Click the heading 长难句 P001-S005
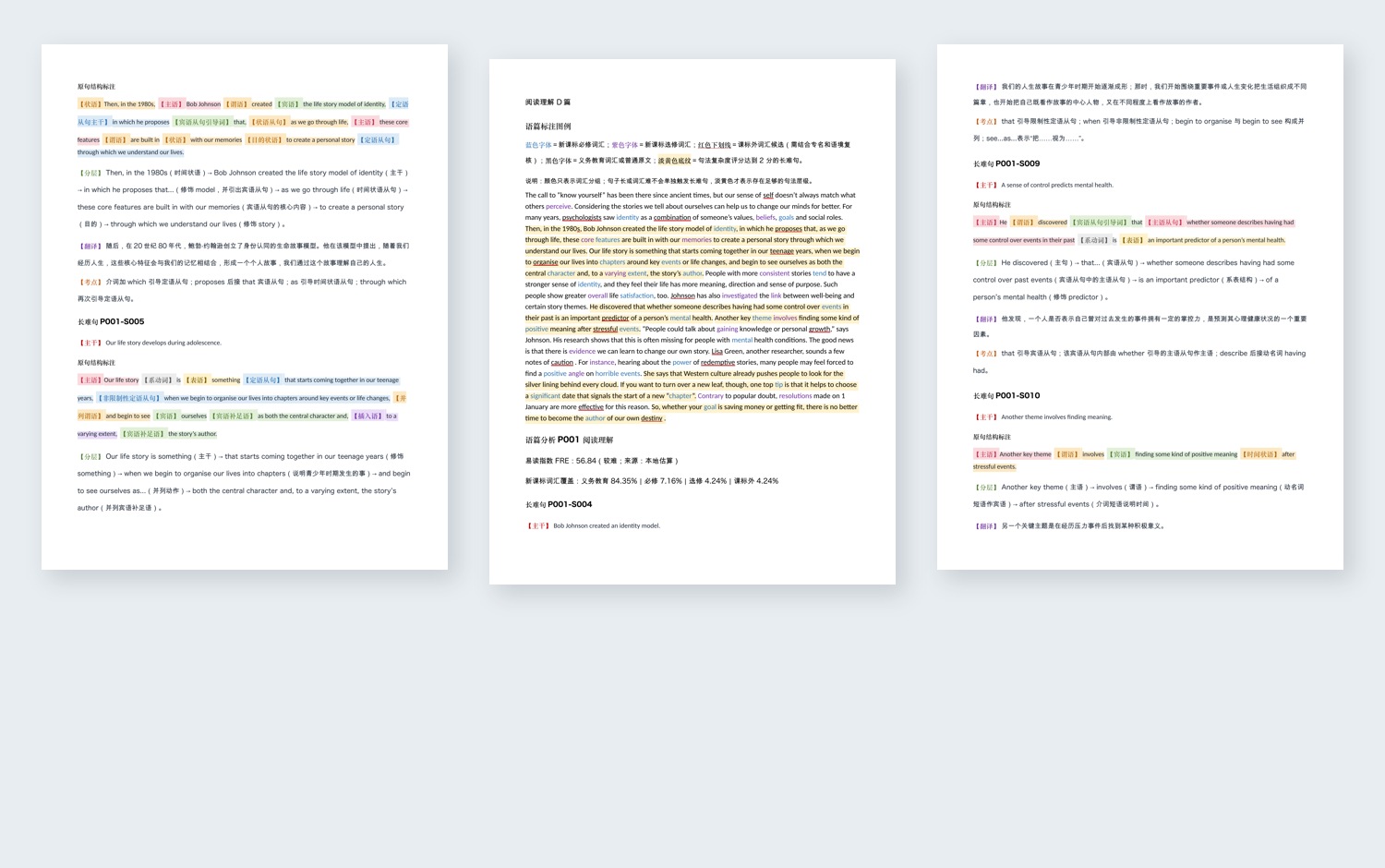The image size is (1385, 868). pyautogui.click(x=111, y=321)
